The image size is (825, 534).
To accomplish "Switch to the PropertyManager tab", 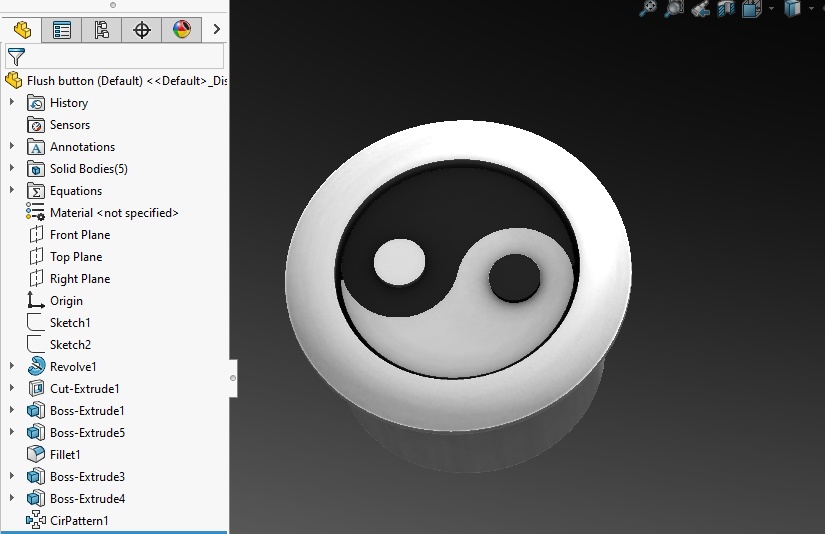I will click(x=62, y=30).
